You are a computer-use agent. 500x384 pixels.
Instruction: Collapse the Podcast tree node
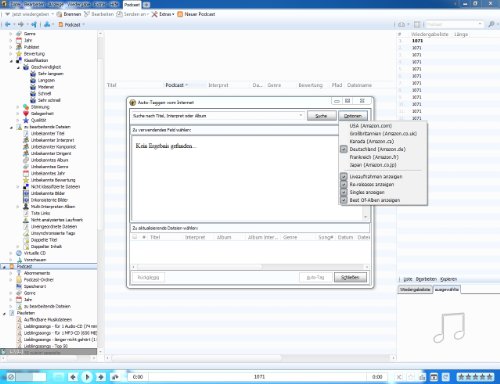tap(4, 267)
